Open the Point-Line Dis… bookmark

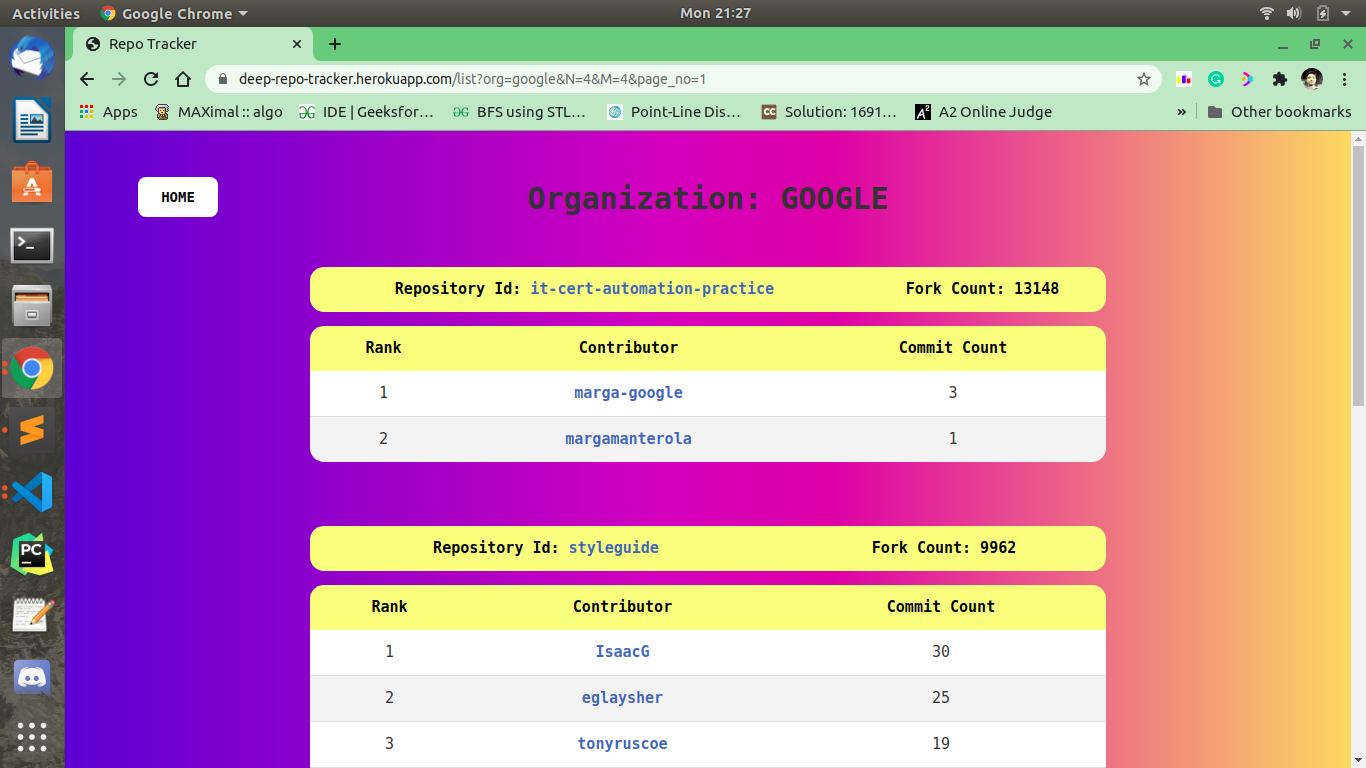(x=675, y=112)
